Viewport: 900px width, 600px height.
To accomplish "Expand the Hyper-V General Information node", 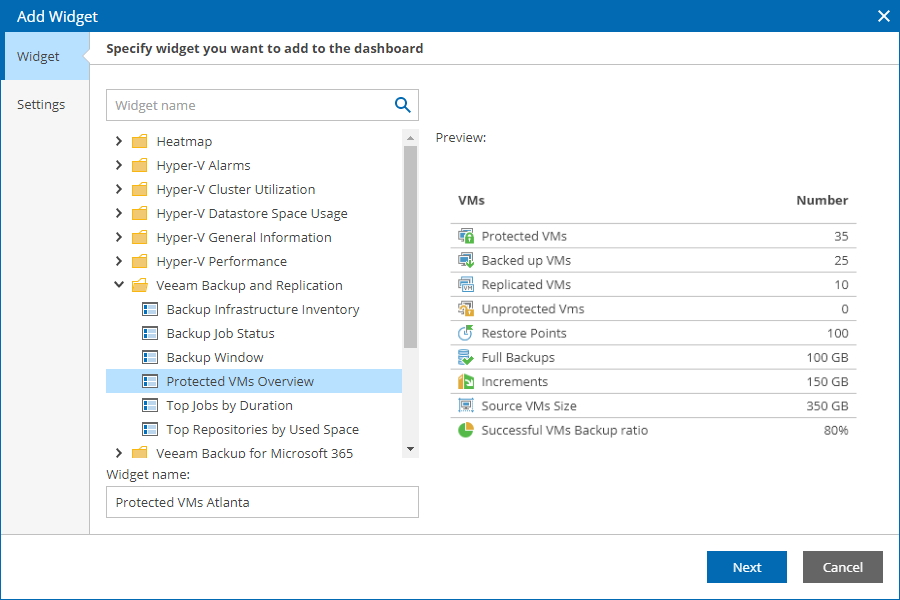I will pos(119,238).
